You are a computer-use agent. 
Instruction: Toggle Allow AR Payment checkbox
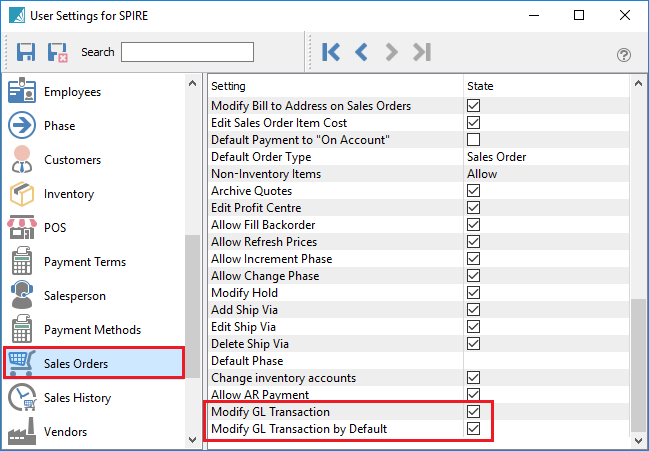[x=474, y=394]
